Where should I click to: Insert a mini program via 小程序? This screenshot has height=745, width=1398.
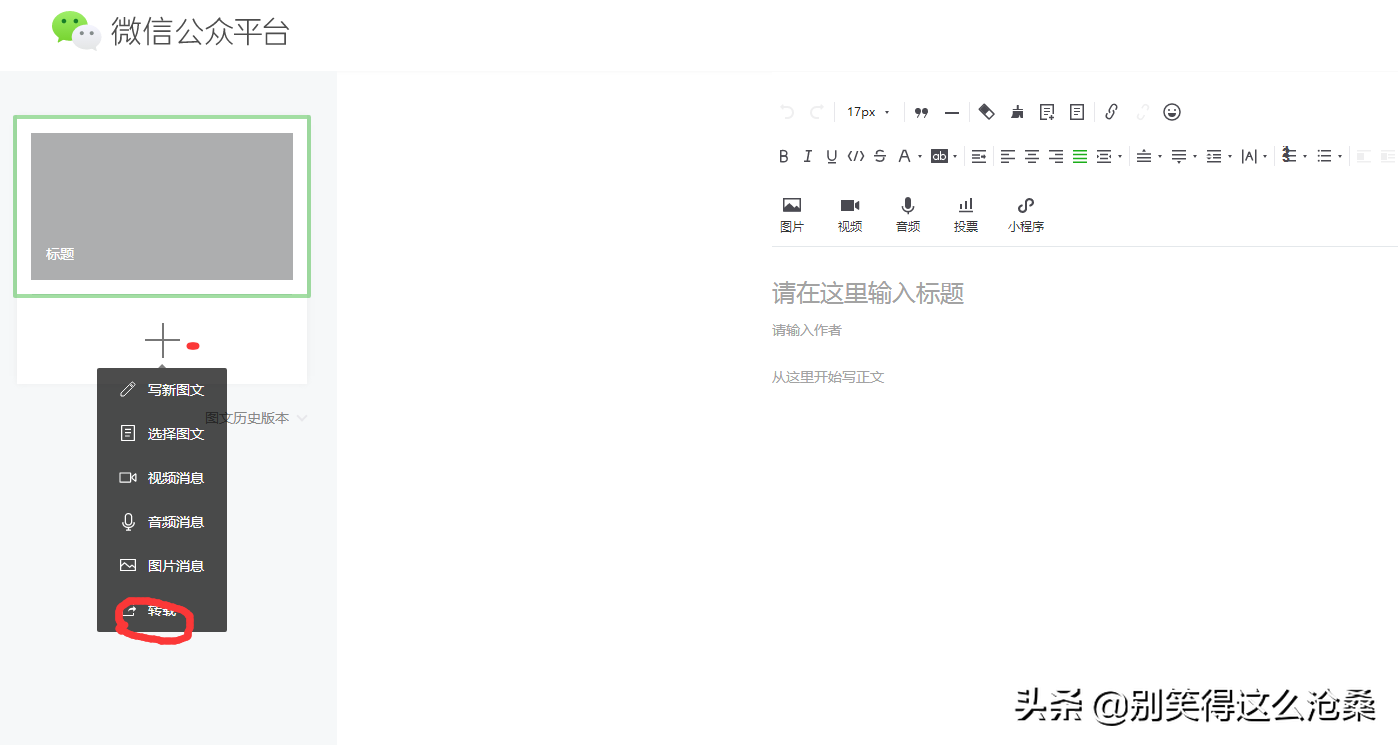coord(1026,215)
